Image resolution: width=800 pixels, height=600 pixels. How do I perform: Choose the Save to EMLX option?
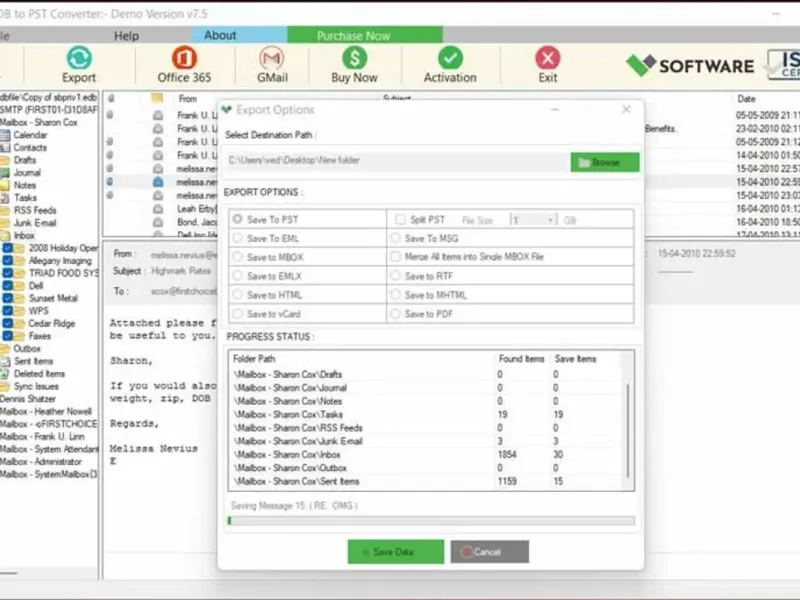pos(237,276)
